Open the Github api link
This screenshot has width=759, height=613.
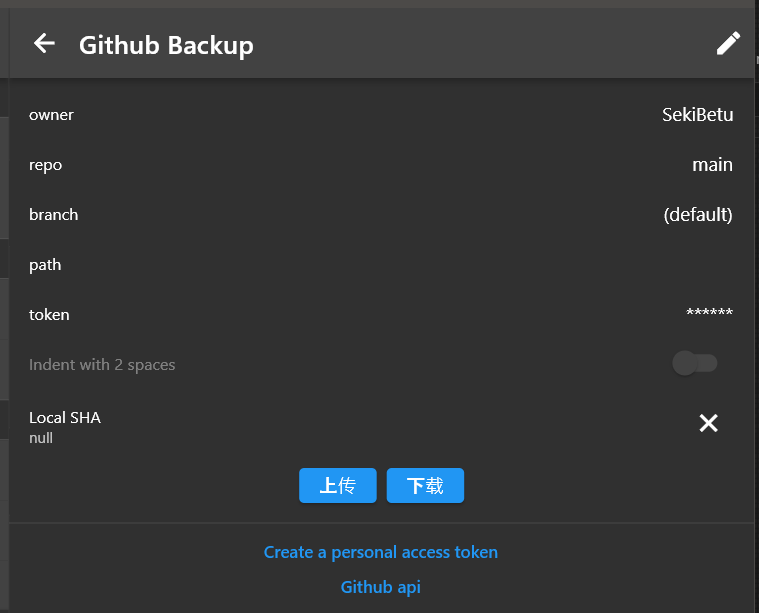[x=380, y=587]
